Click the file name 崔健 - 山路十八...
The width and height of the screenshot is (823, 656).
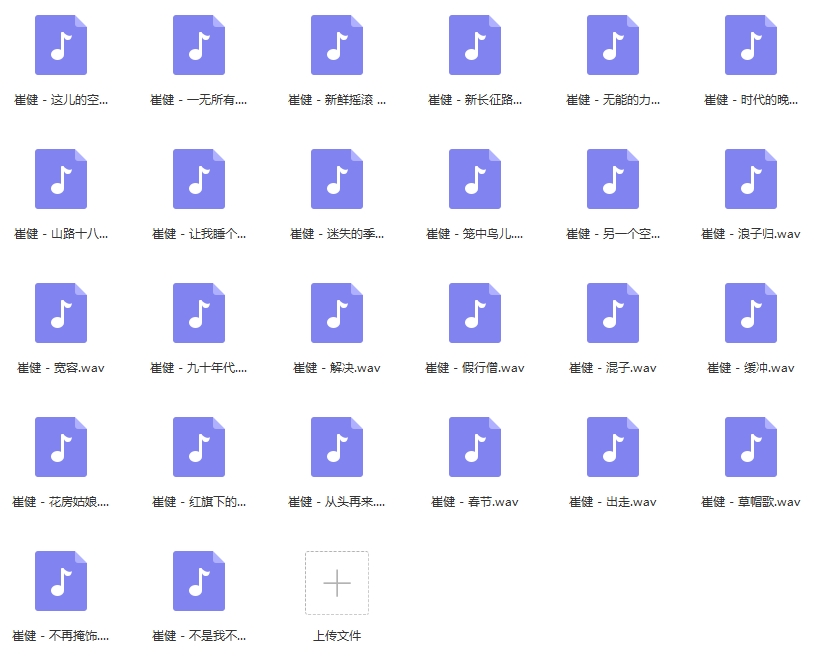point(61,234)
